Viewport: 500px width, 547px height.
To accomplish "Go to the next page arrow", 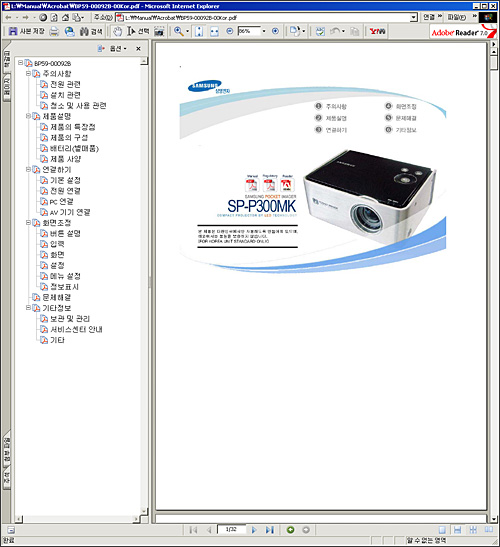I will tap(254, 530).
